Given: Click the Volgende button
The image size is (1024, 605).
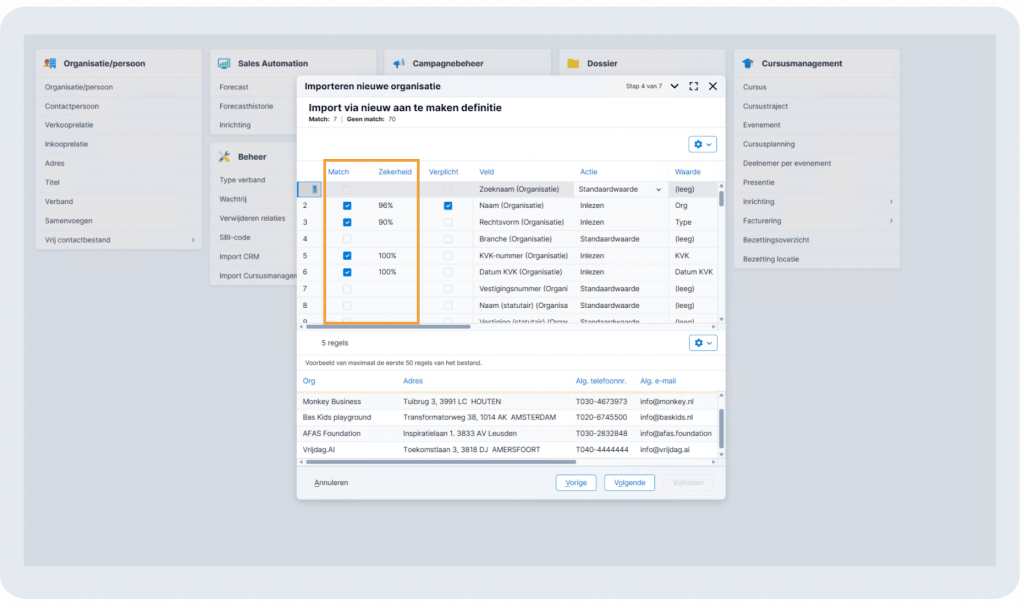Looking at the screenshot, I should 630,483.
